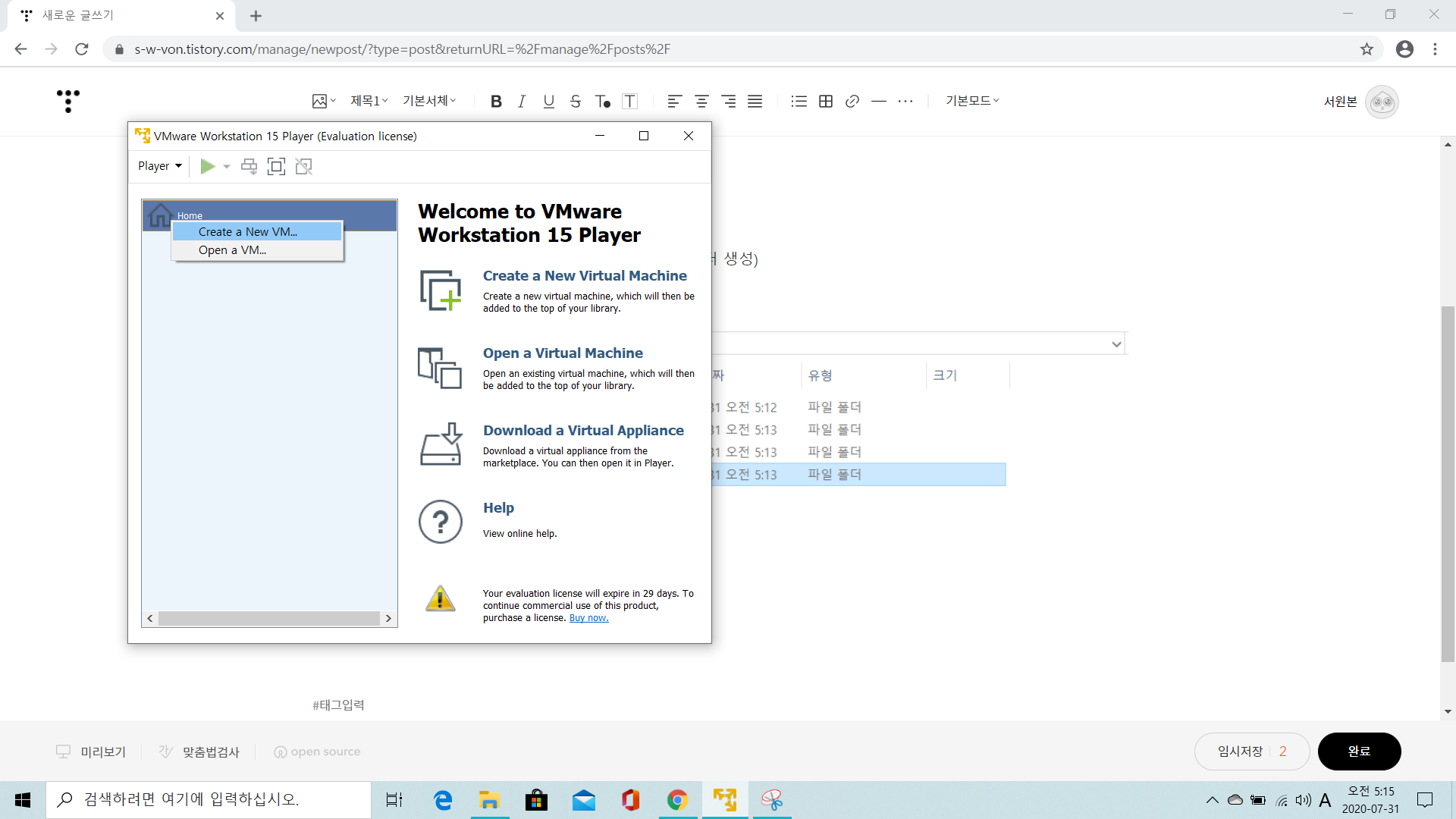Click the green Power On play button
Viewport: 1456px width, 819px height.
[x=207, y=166]
